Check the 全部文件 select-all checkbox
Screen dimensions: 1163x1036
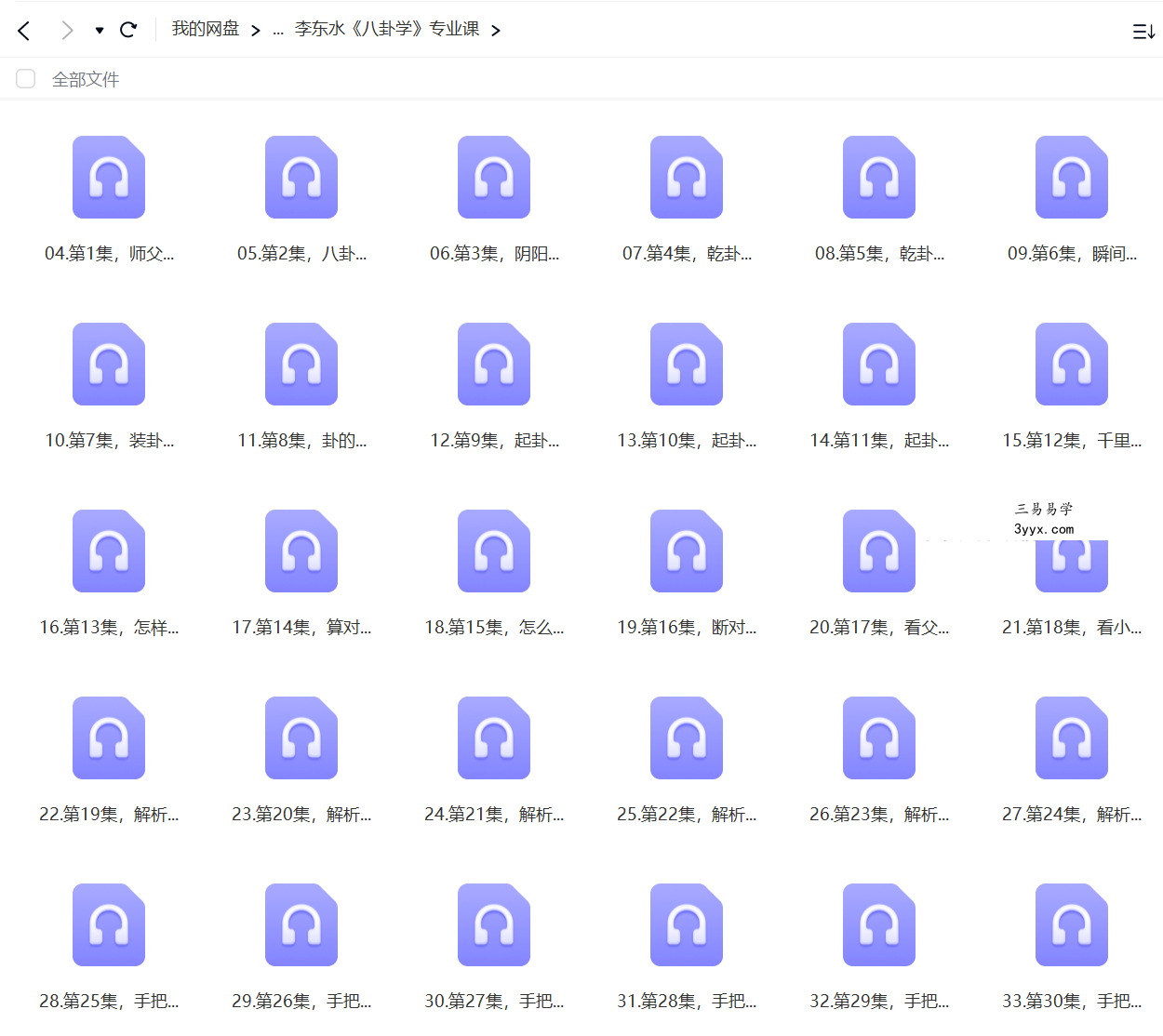pyautogui.click(x=26, y=79)
